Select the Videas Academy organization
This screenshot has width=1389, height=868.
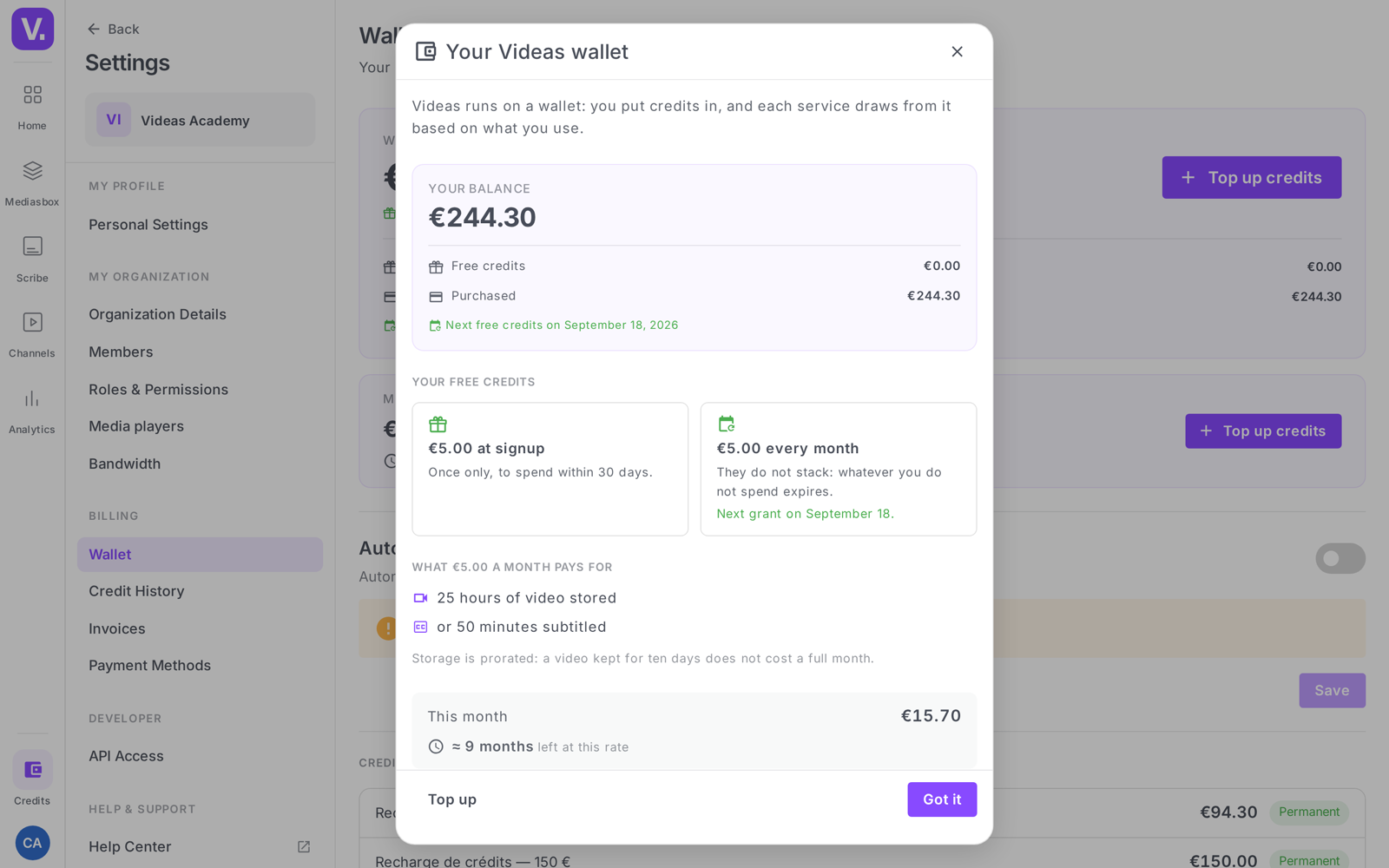point(200,120)
